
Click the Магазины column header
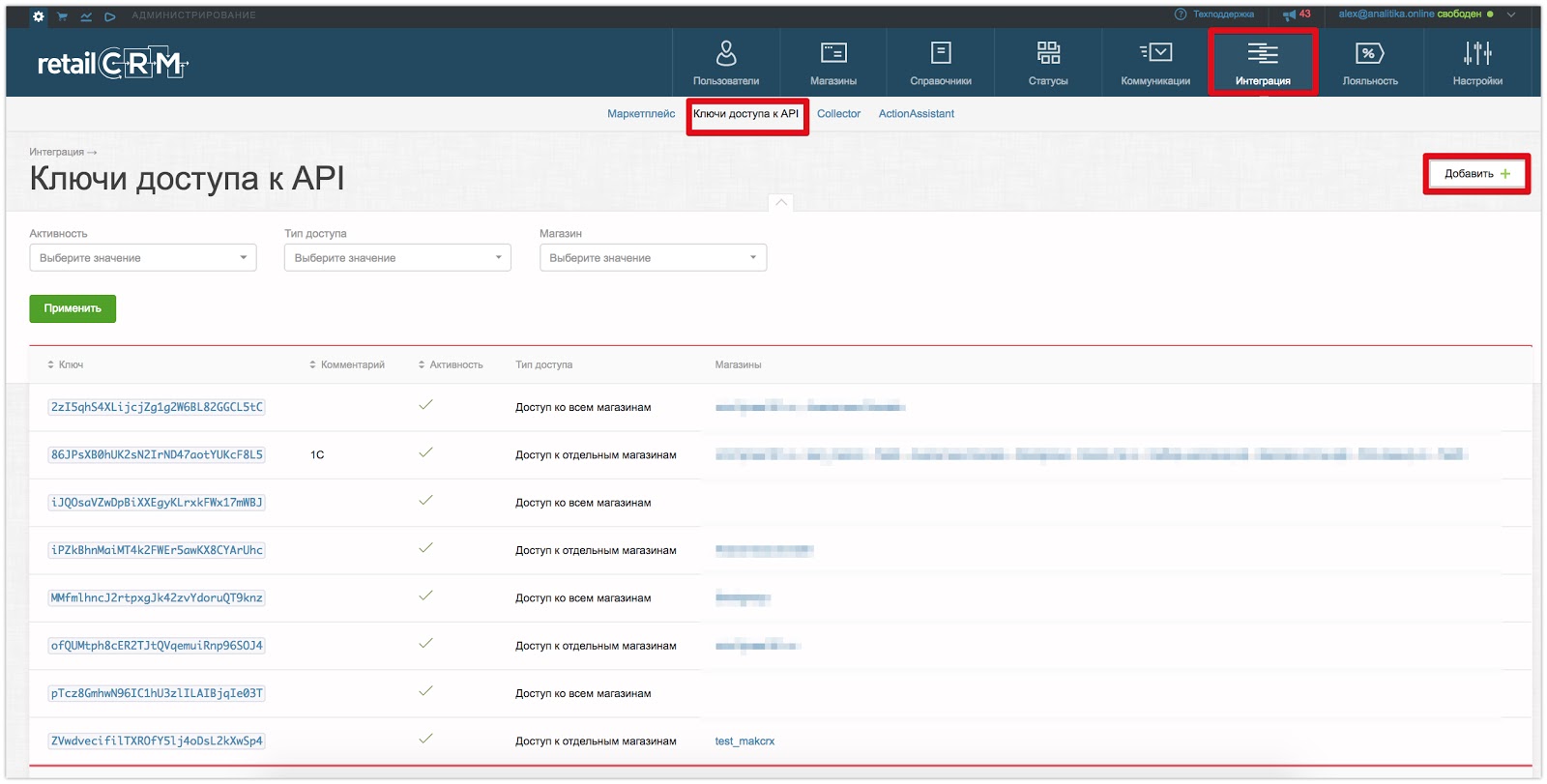[x=738, y=365]
